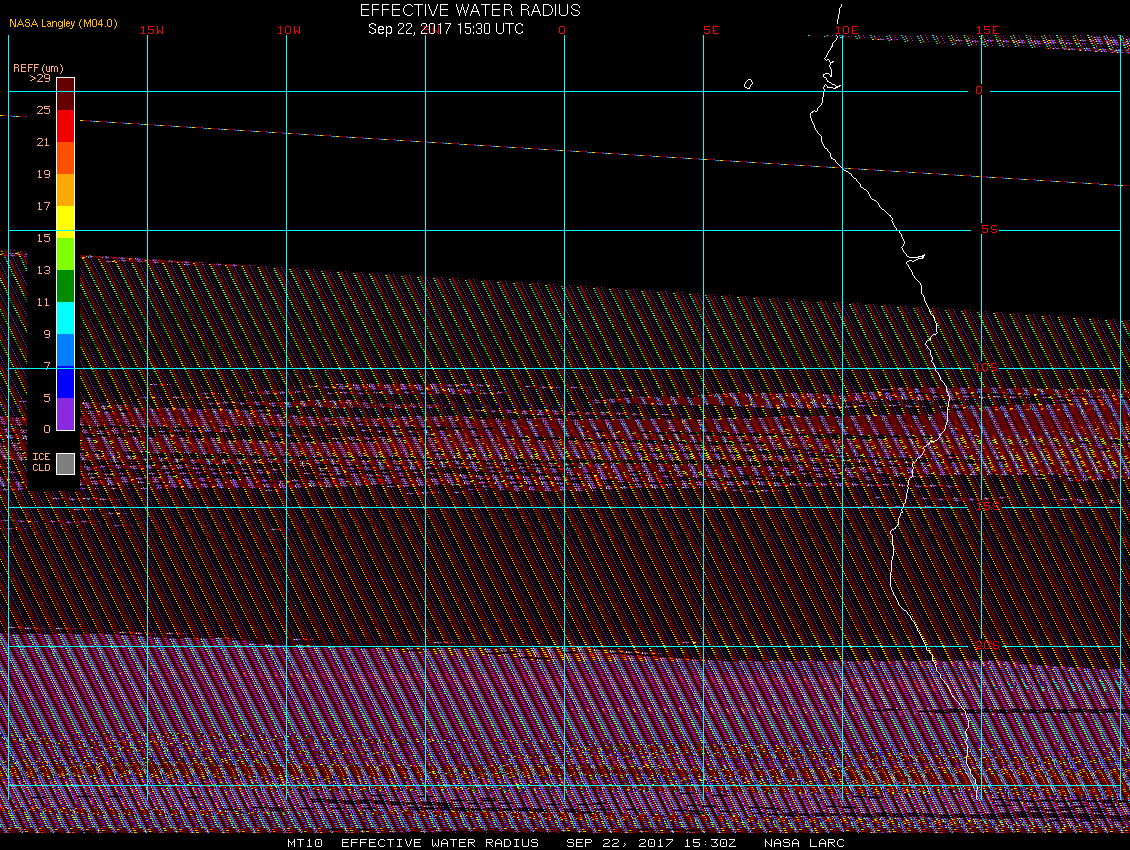The width and height of the screenshot is (1130, 850).
Task: Click the REFF (um) legend heading
Action: click(x=38, y=67)
